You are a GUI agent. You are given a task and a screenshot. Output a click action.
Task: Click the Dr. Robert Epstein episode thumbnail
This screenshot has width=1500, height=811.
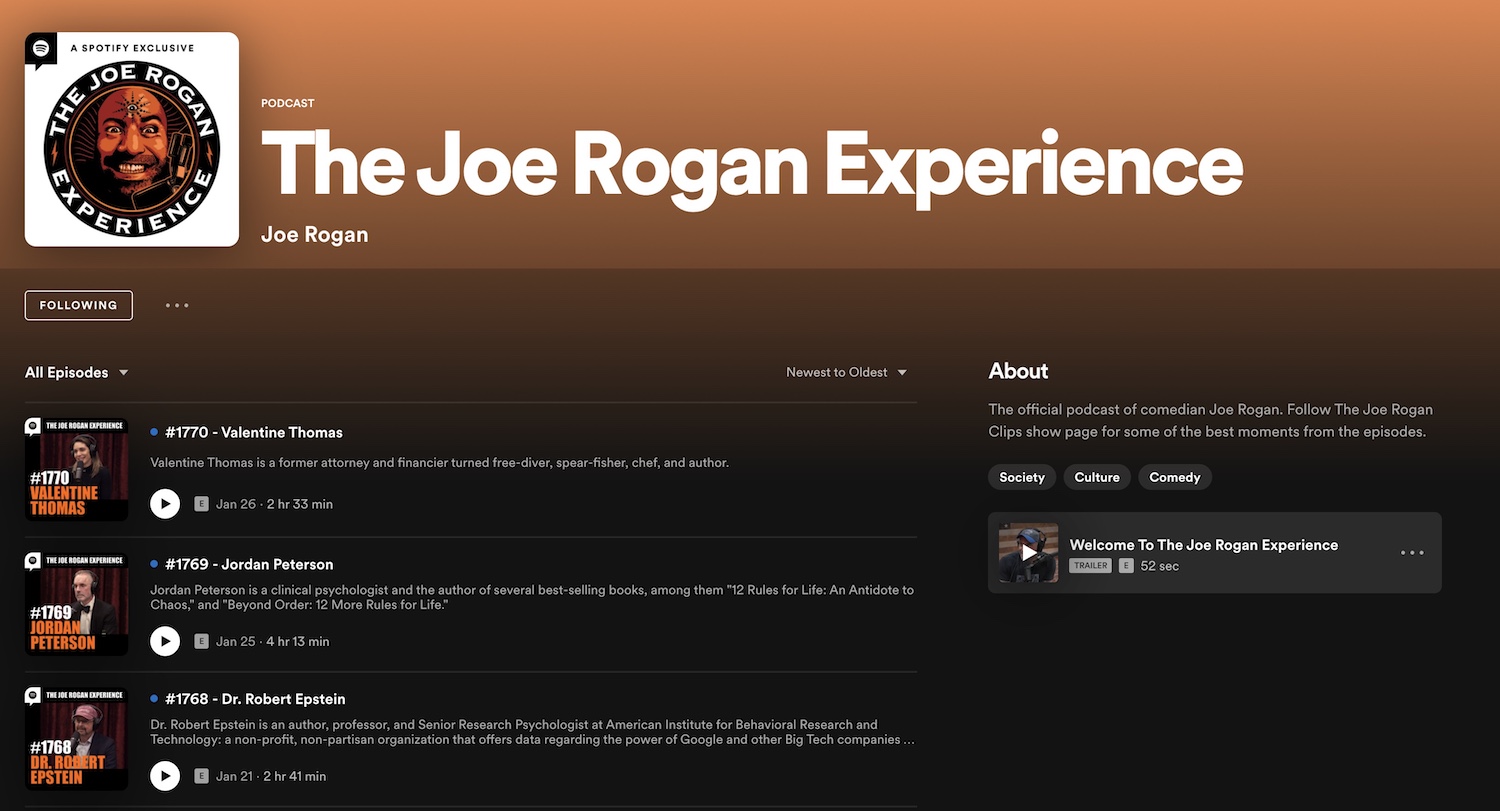coord(76,739)
